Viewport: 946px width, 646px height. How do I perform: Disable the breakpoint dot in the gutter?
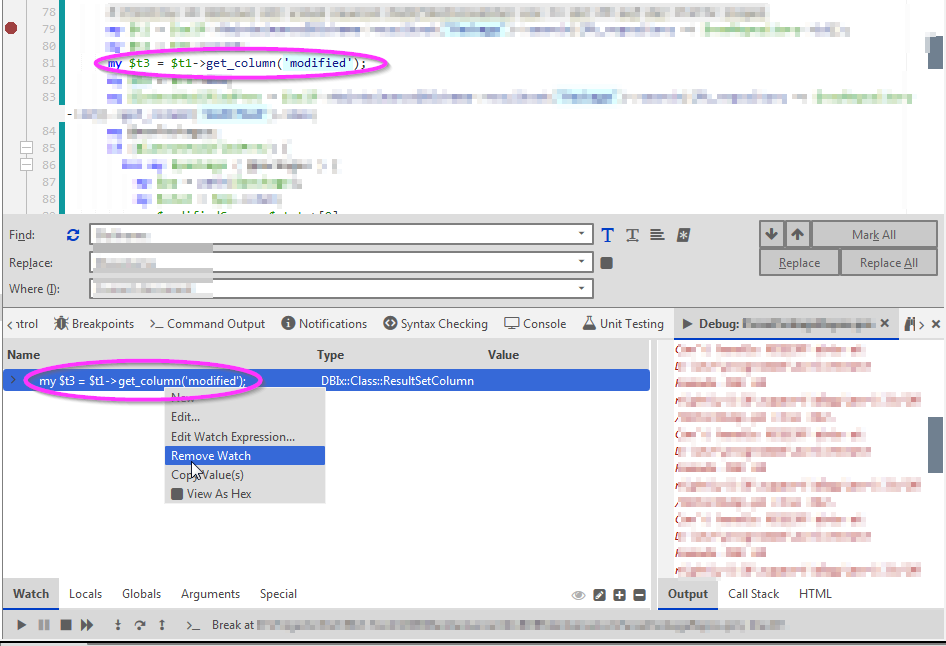[10, 28]
